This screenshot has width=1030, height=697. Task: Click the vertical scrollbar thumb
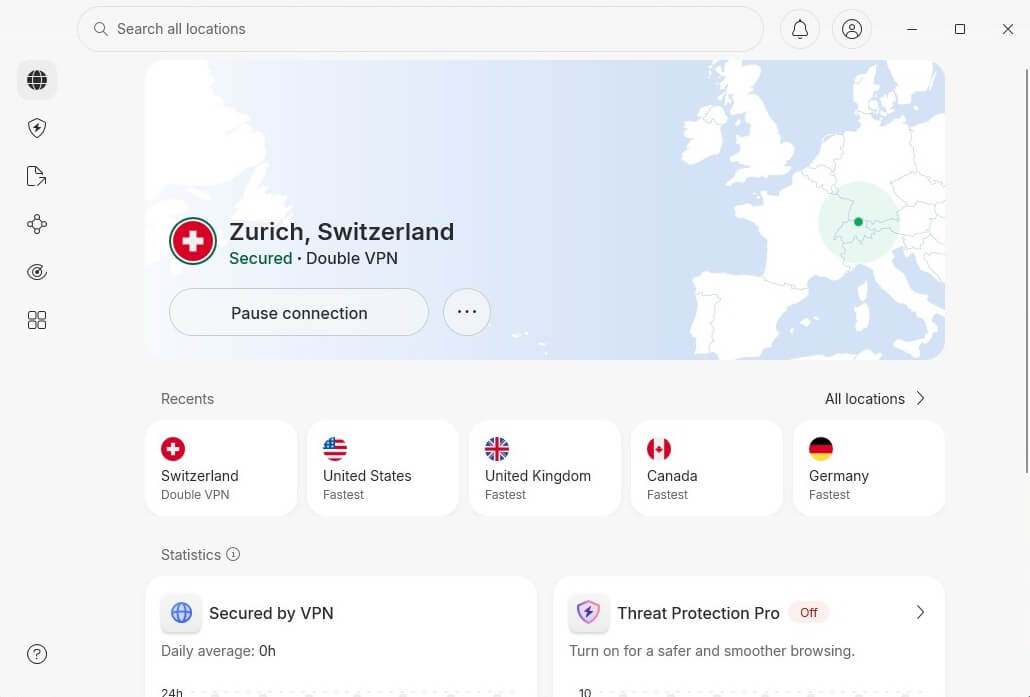[x=1027, y=269]
